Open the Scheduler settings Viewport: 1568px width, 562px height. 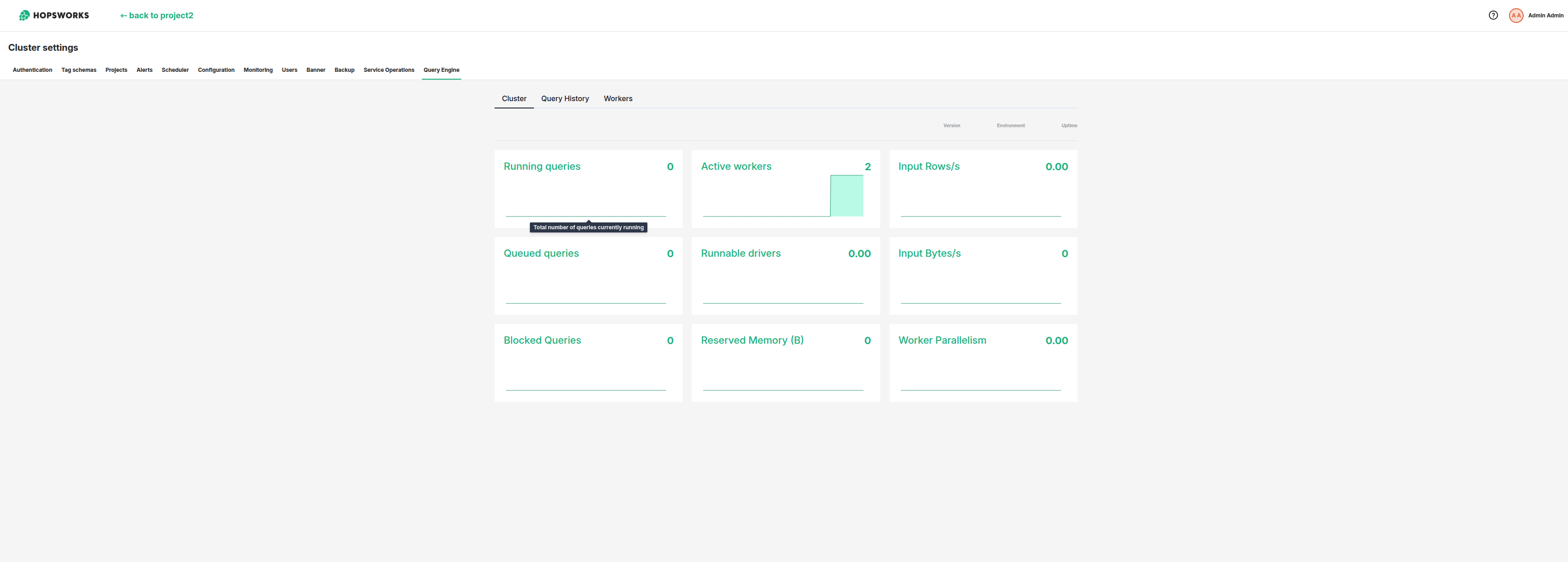pos(175,70)
